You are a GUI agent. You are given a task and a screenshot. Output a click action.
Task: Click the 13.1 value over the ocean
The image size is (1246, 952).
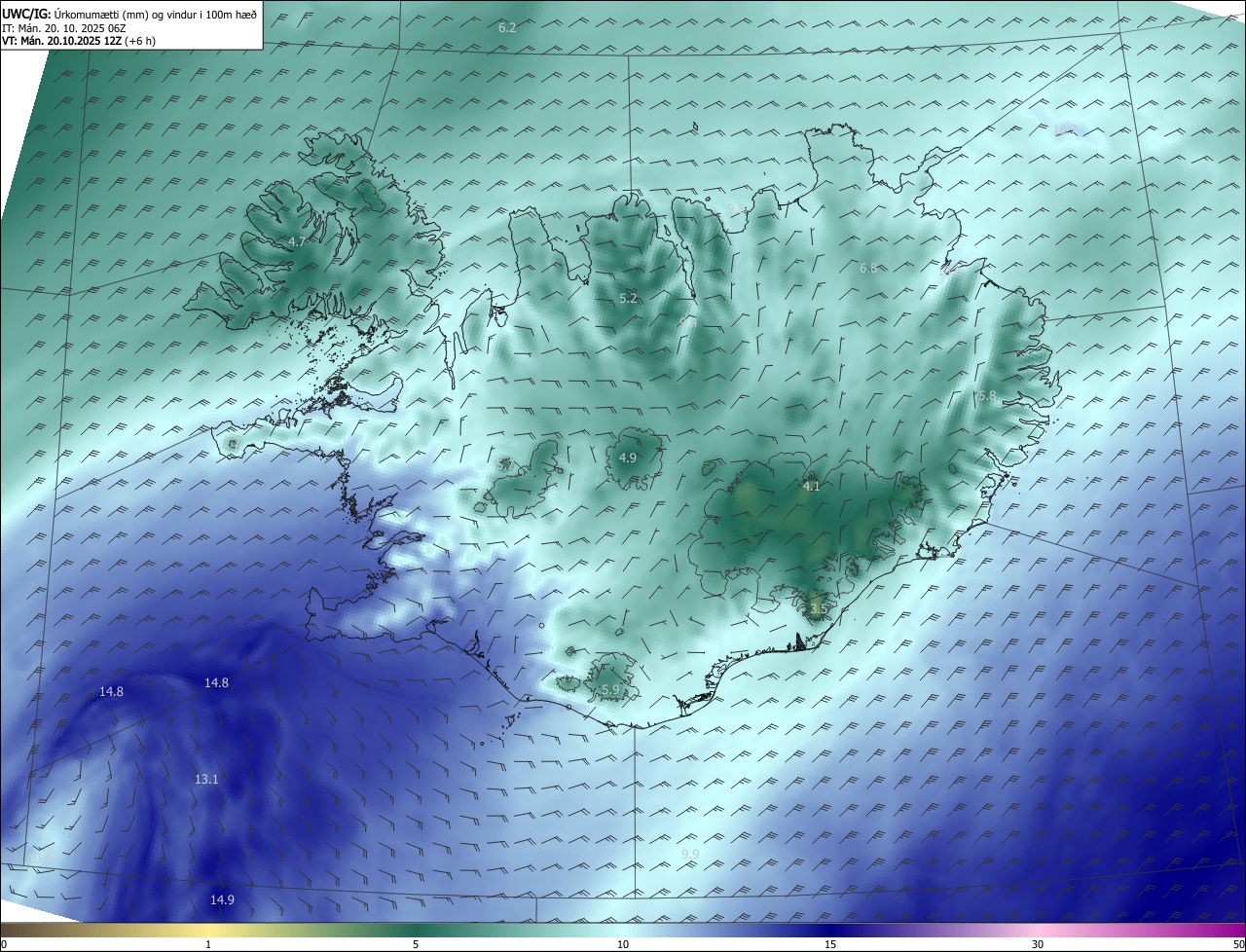pos(206,780)
